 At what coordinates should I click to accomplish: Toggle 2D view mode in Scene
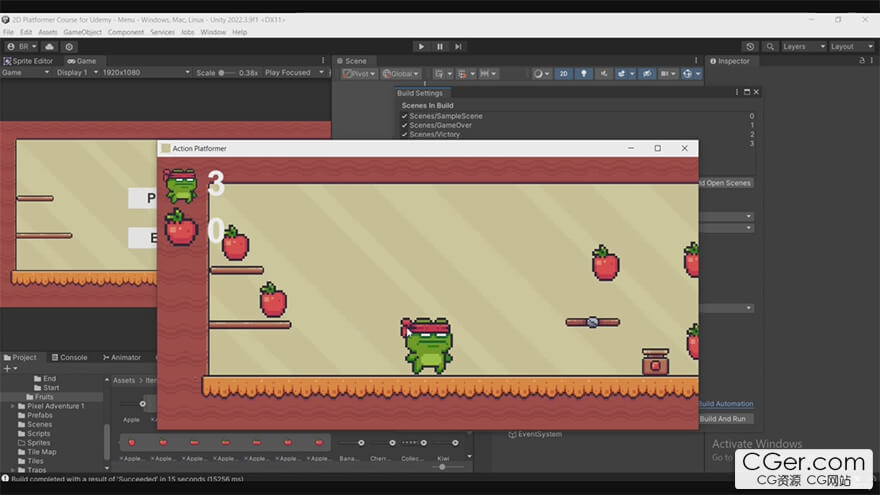click(x=563, y=73)
